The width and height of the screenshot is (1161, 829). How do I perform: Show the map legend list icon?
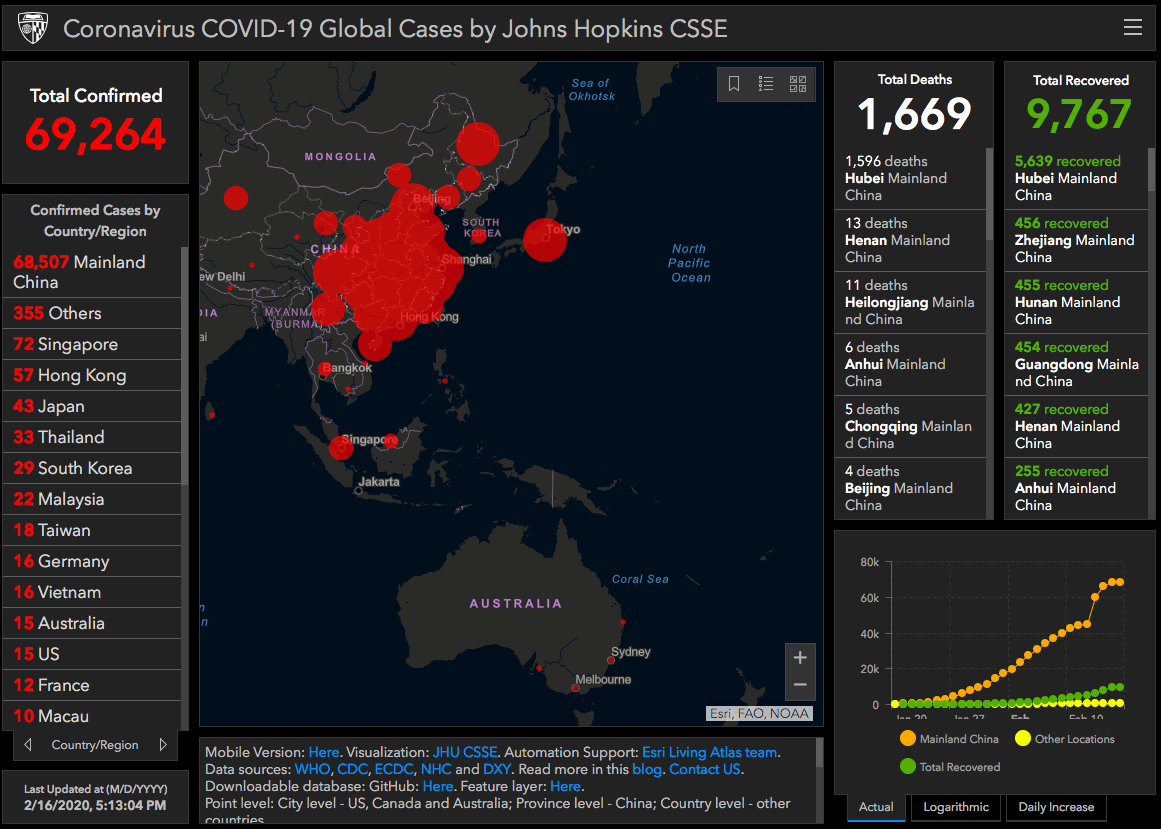(766, 84)
